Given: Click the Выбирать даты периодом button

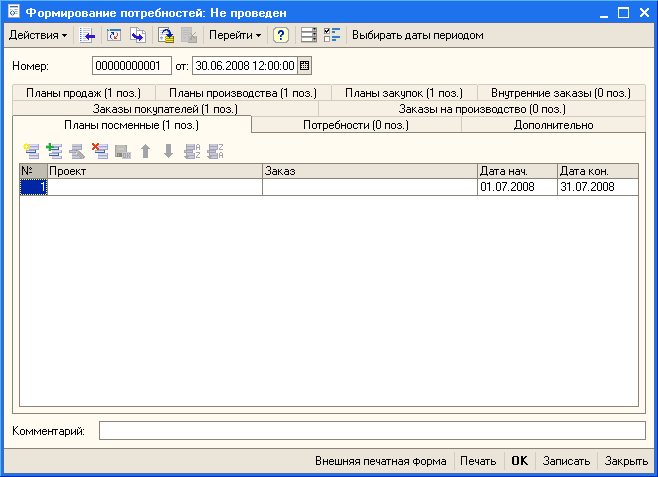Looking at the screenshot, I should tap(417, 35).
